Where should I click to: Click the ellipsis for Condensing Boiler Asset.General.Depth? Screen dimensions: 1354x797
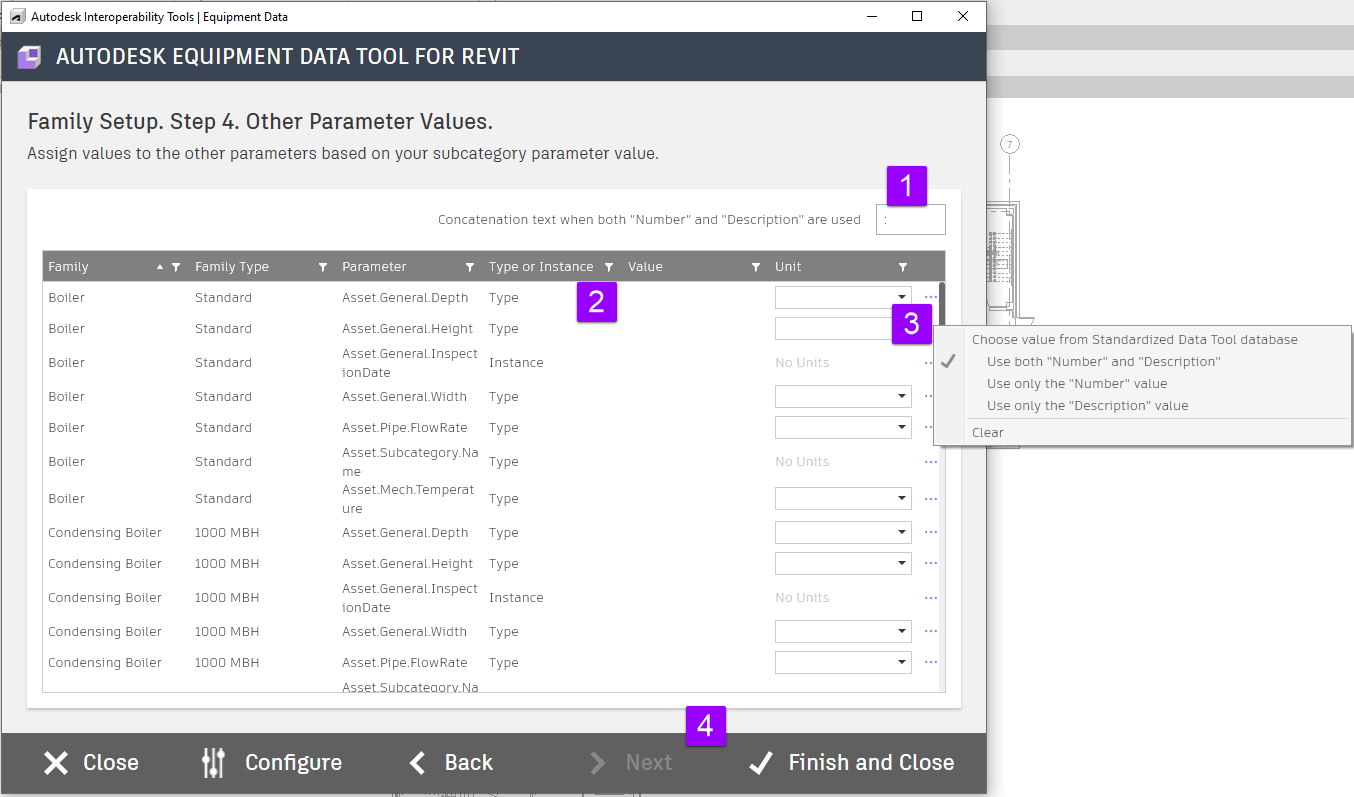click(930, 532)
